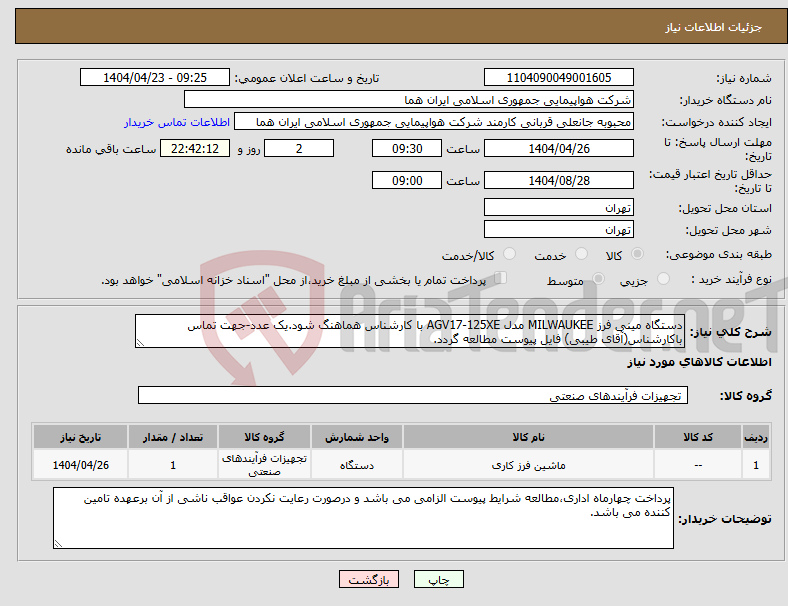Viewport: 788px width, 606px height.
Task: Click the delivery province تهران field
Action: (x=559, y=207)
